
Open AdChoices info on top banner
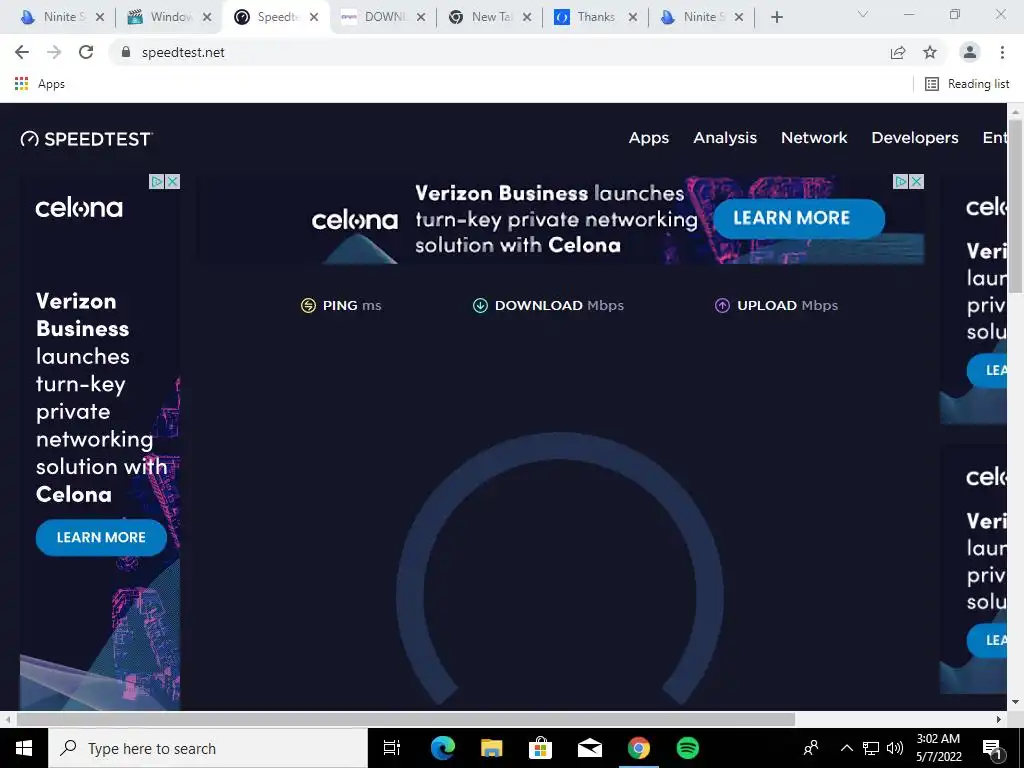901,182
